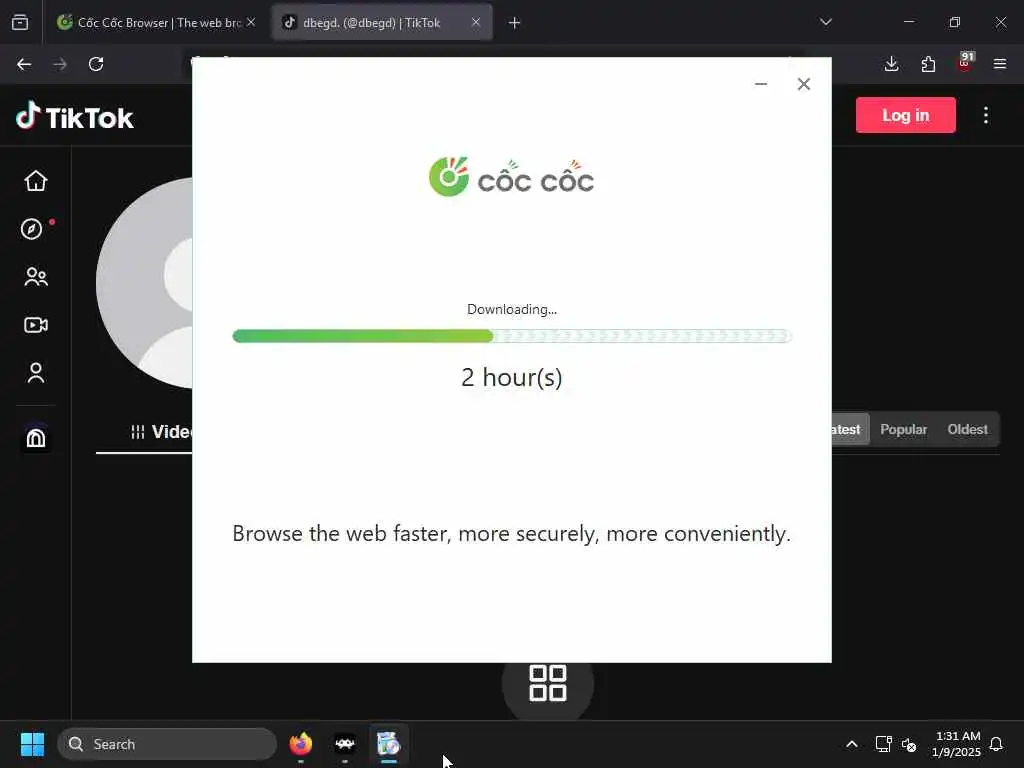Click the grid icon below the installer
Screen dimensions: 1024x768
tap(547, 683)
